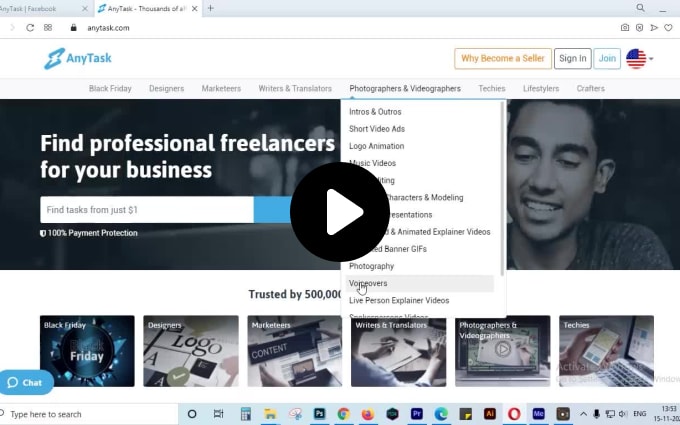Open browser tab search magnifier icon

(640, 8)
